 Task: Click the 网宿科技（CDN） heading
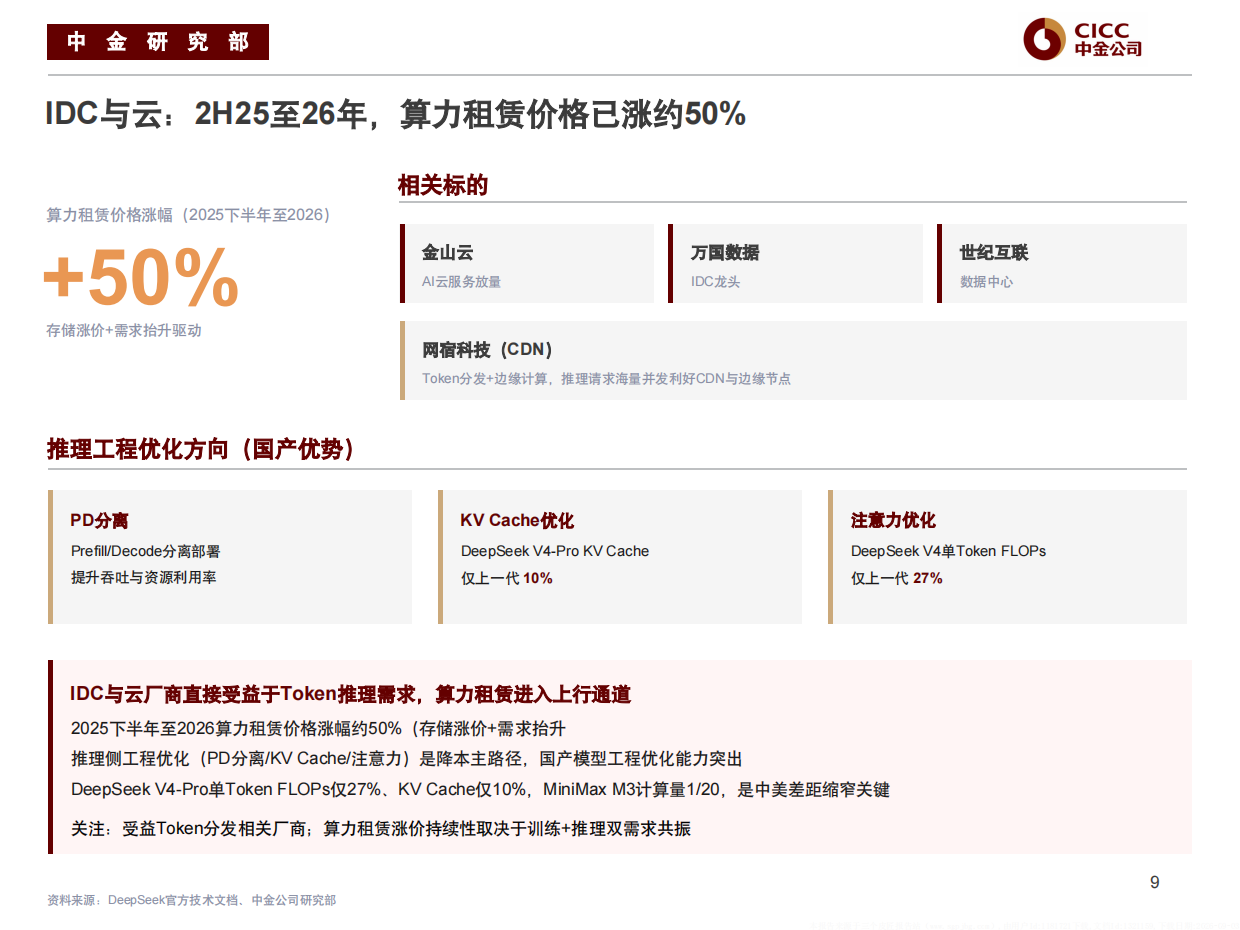487,350
